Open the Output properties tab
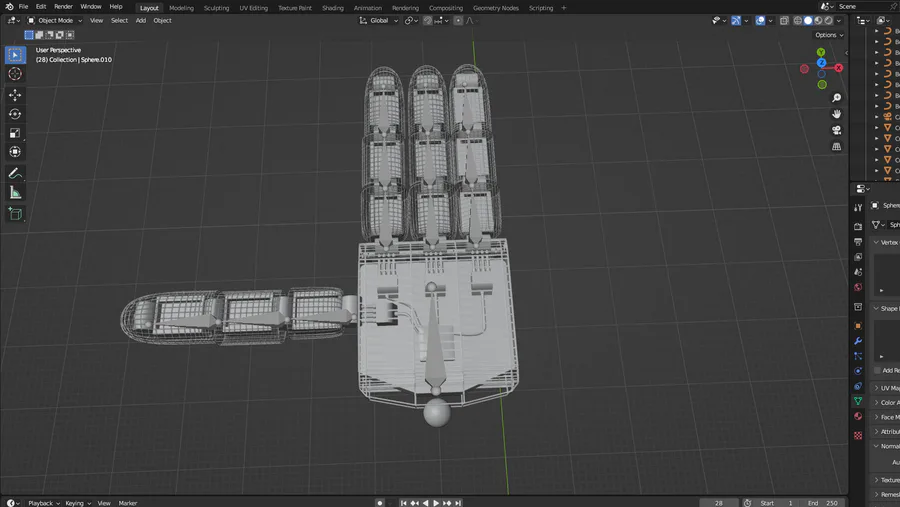Viewport: 900px width, 507px height. [858, 242]
